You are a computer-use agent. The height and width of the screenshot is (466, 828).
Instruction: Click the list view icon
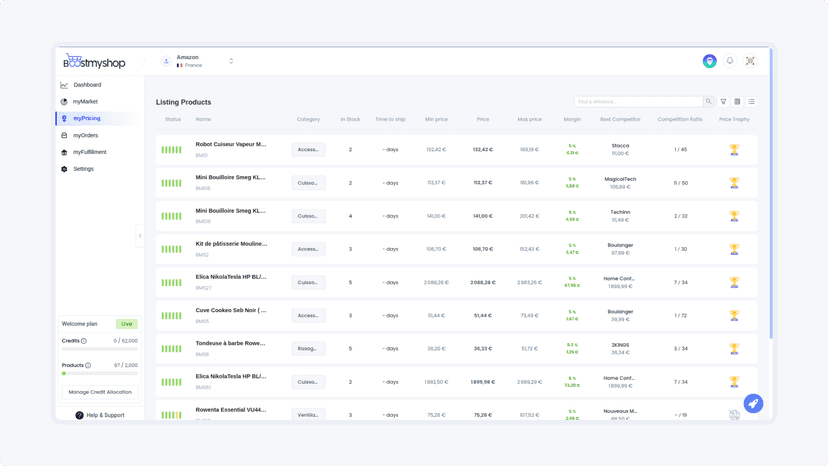point(751,101)
